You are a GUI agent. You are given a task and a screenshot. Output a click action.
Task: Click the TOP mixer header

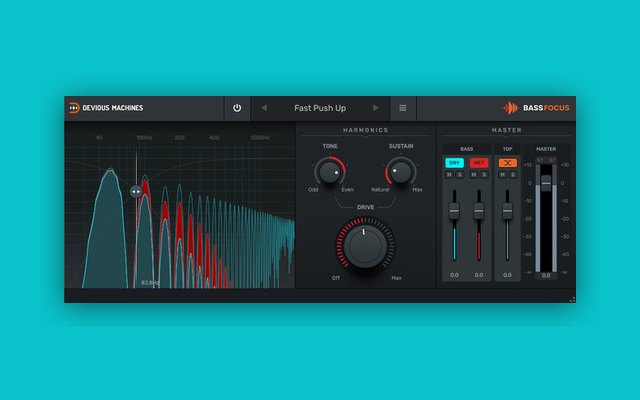pyautogui.click(x=507, y=149)
